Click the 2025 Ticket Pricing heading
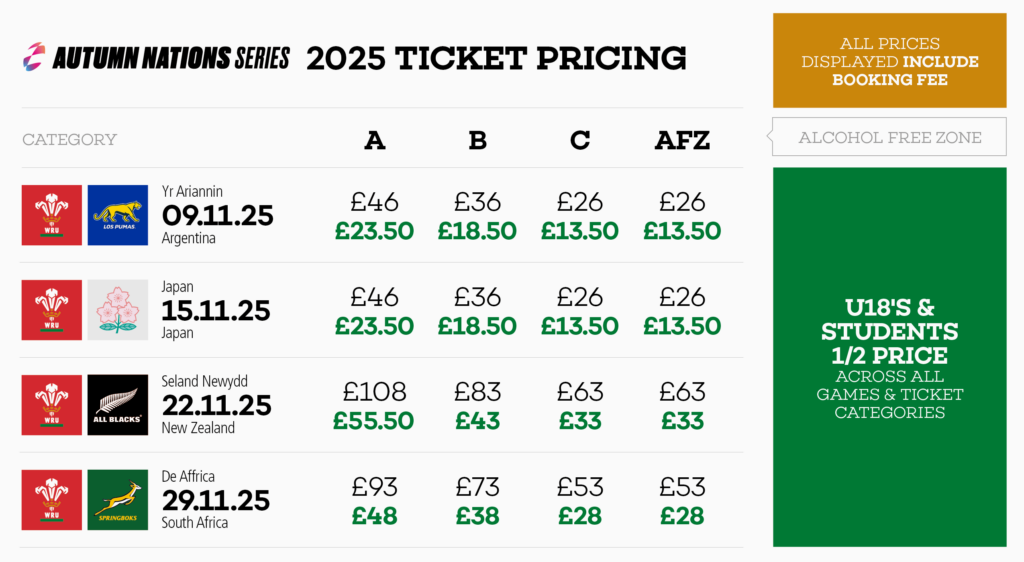 tap(496, 59)
